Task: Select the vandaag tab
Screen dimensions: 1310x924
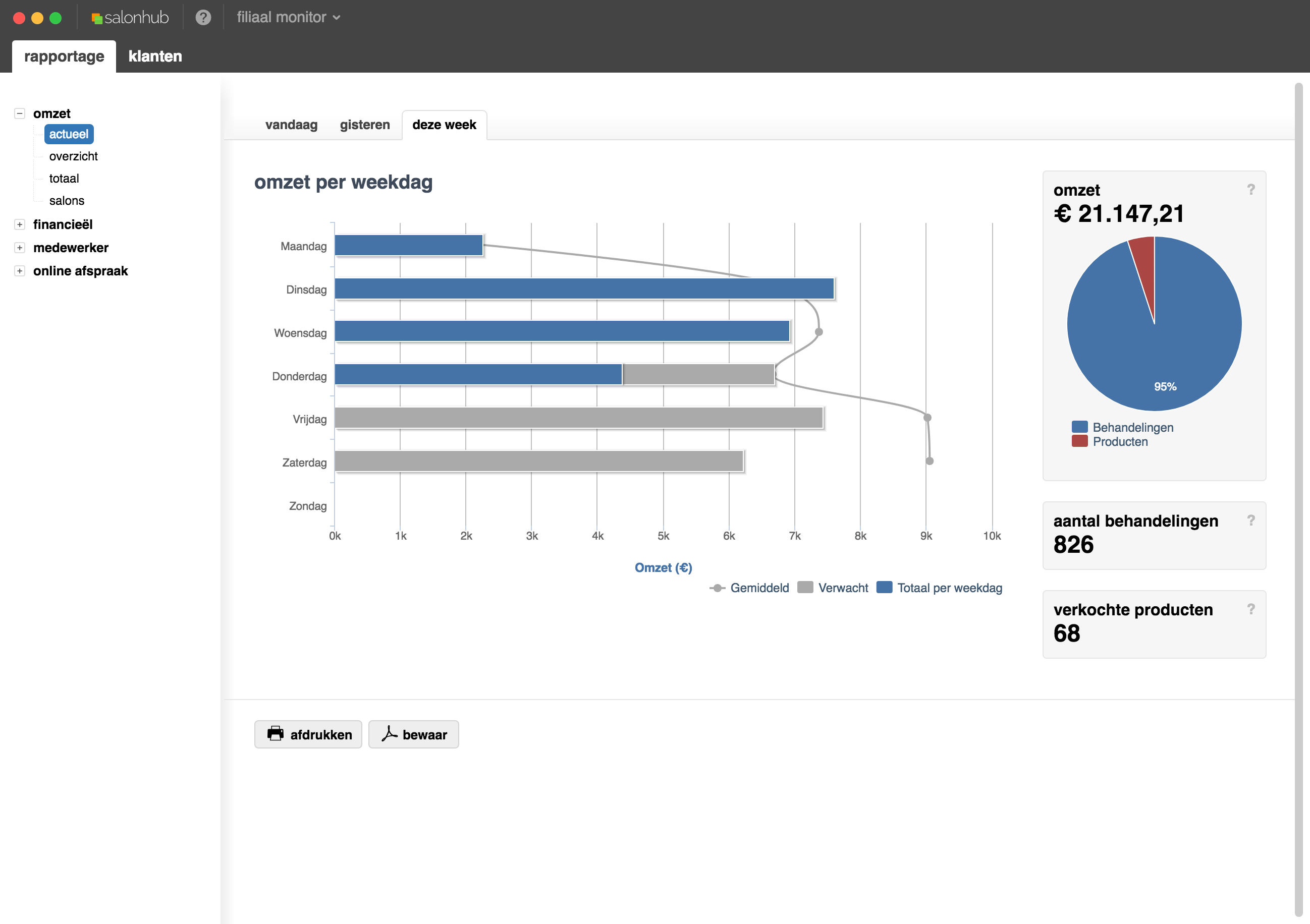Action: tap(291, 125)
